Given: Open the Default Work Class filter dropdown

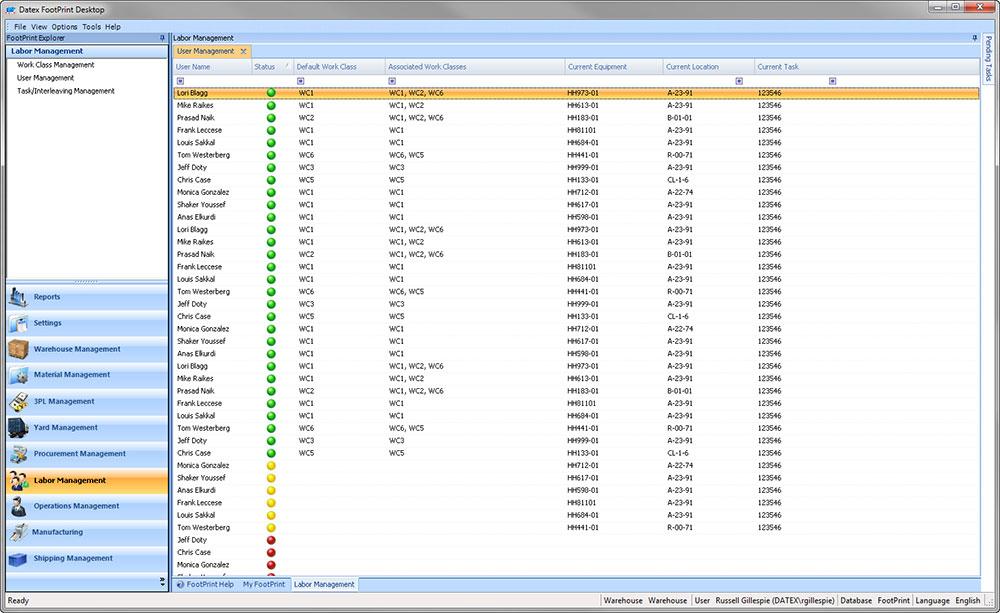Looking at the screenshot, I should 301,81.
